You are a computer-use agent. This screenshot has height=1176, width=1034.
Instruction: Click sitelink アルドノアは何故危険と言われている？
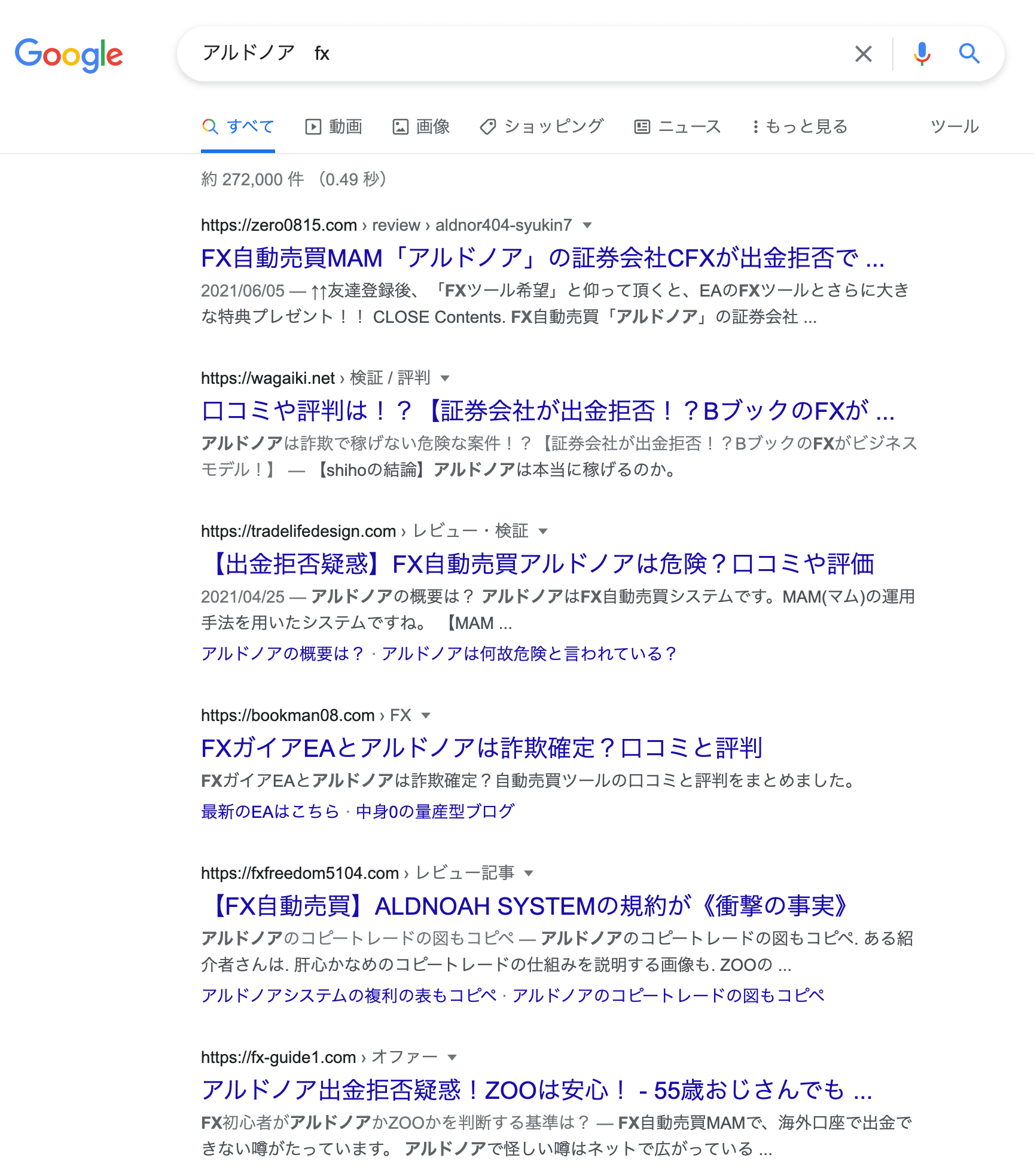[529, 654]
